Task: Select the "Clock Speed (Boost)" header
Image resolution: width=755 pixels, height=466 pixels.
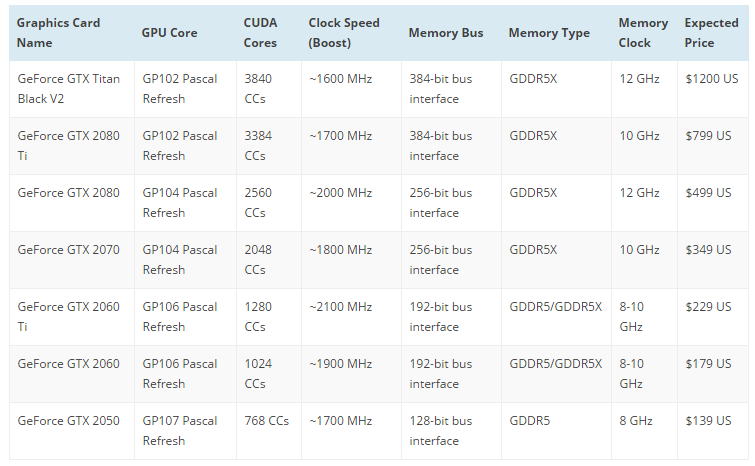Action: pos(344,33)
